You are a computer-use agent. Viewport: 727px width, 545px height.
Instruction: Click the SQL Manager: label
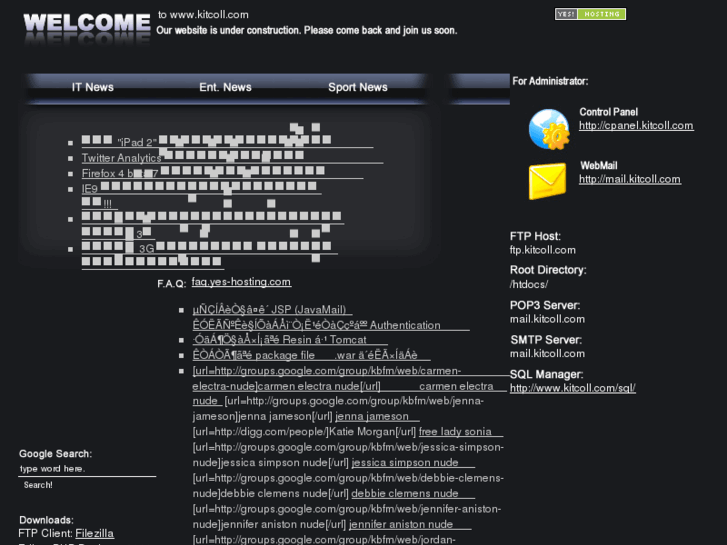coord(547,374)
